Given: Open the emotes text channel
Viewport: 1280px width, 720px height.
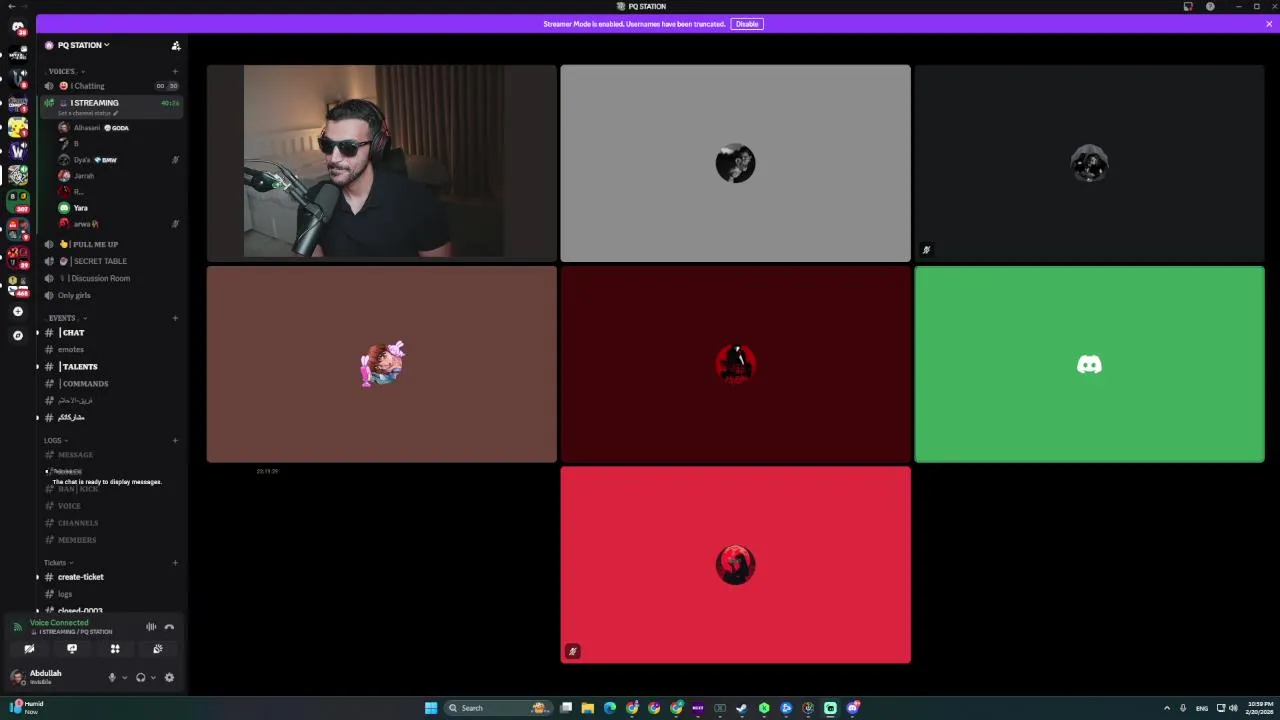Looking at the screenshot, I should pos(111,349).
